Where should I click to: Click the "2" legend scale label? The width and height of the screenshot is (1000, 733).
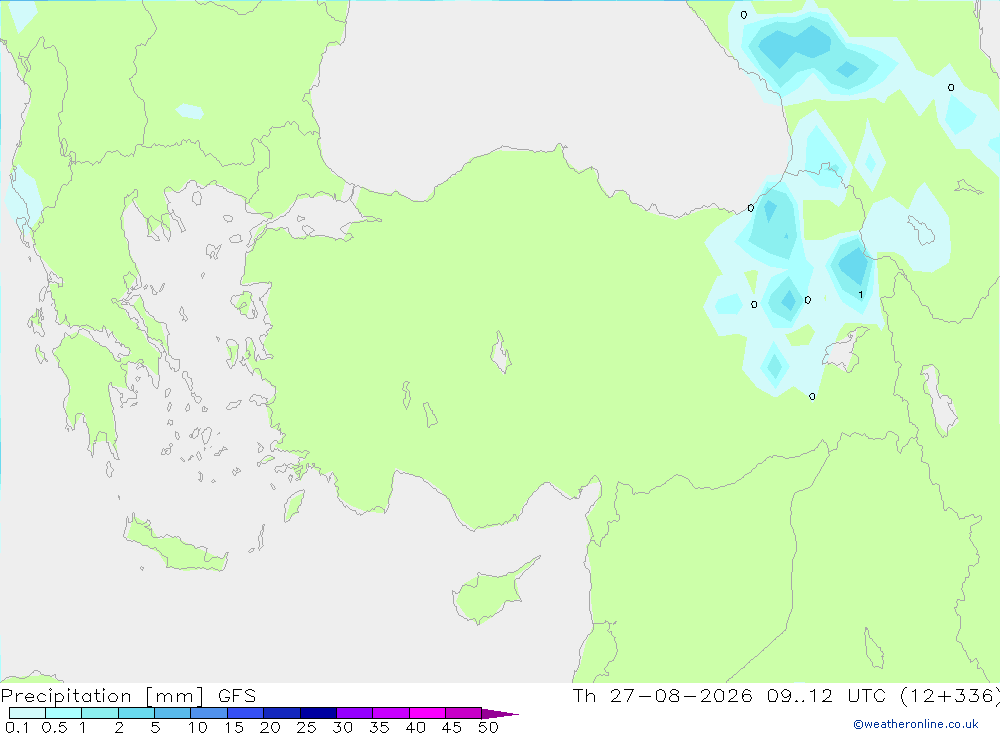click(119, 727)
